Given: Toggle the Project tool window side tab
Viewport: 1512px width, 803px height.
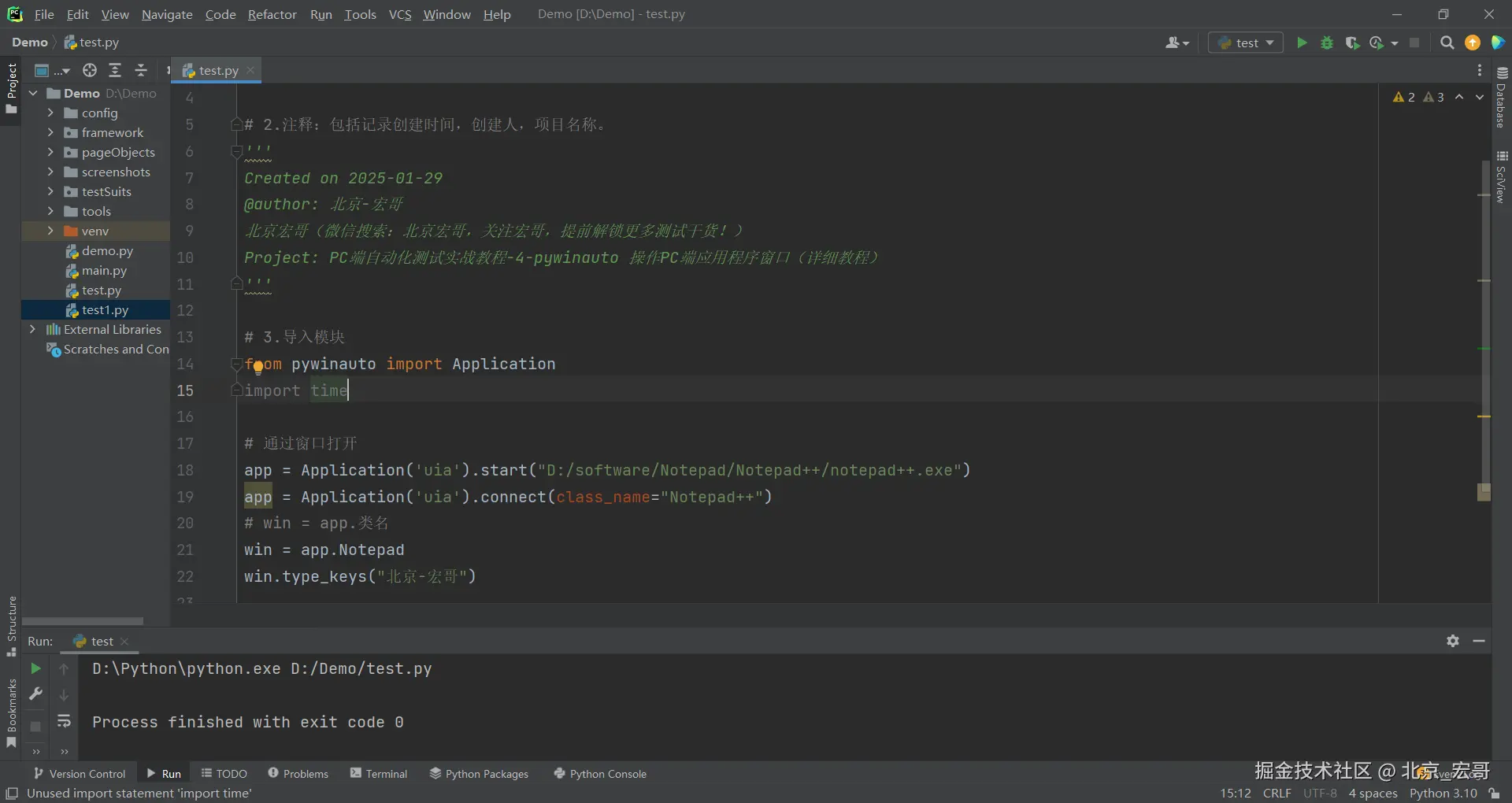Looking at the screenshot, I should point(11,88).
